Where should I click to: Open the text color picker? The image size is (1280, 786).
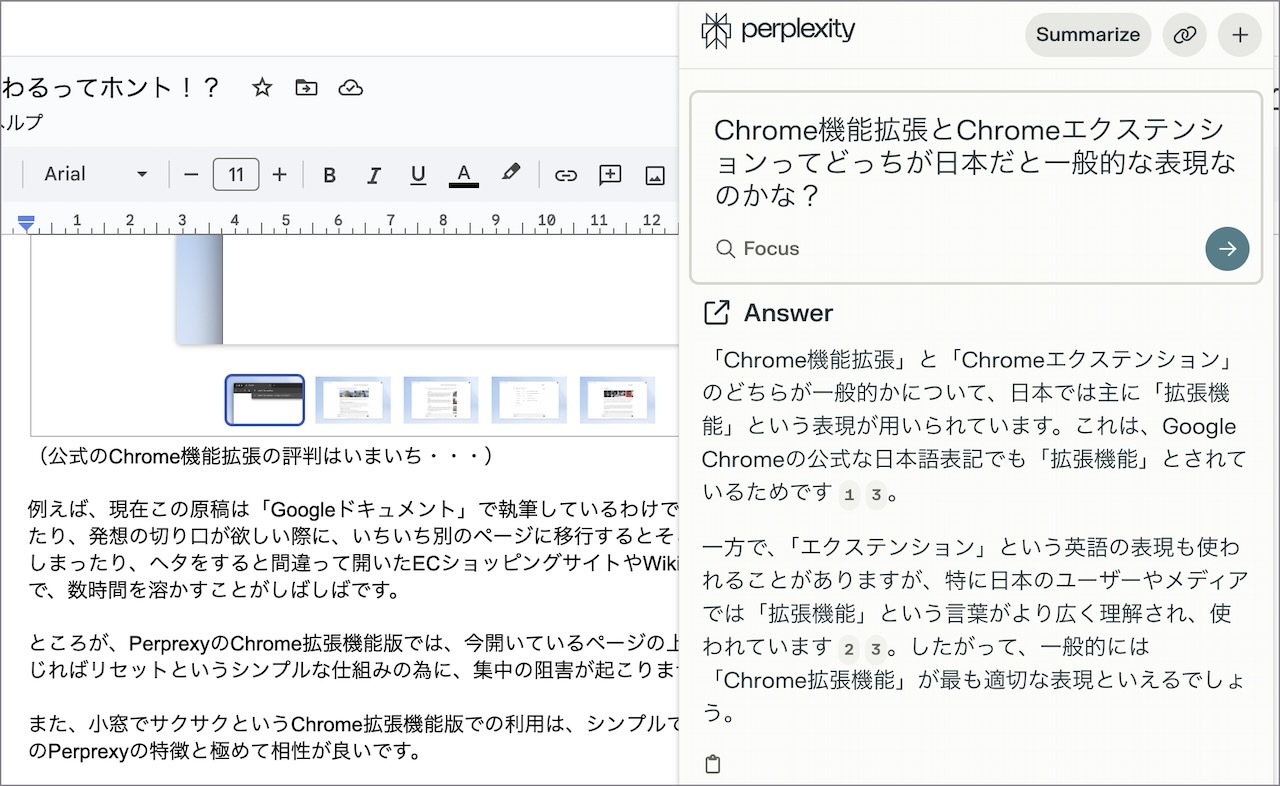(463, 175)
